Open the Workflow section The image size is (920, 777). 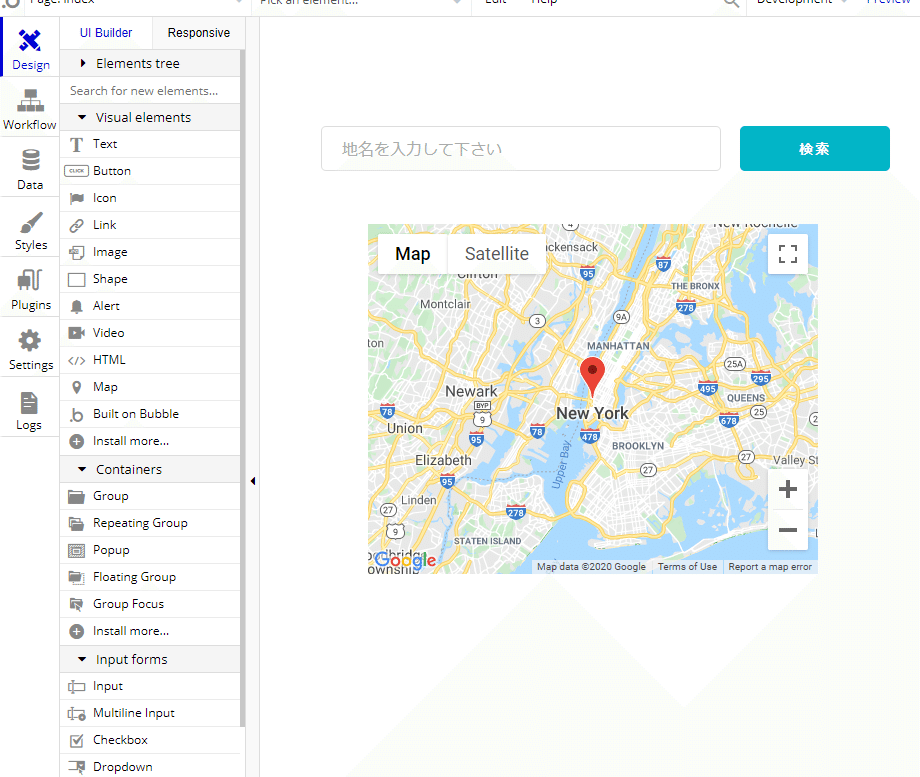tap(30, 109)
